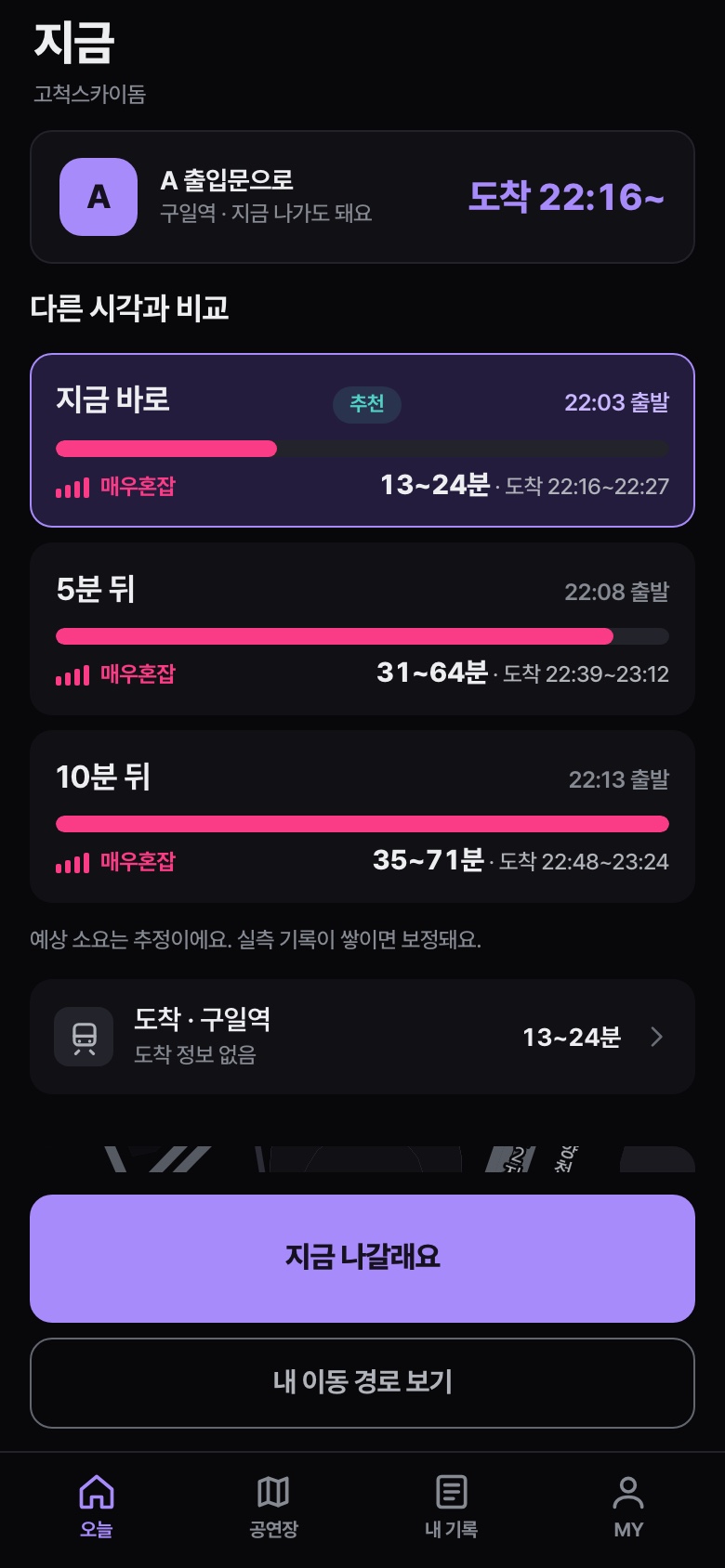Select the 5분 뒤 departure option
725x1568 pixels.
click(362, 629)
